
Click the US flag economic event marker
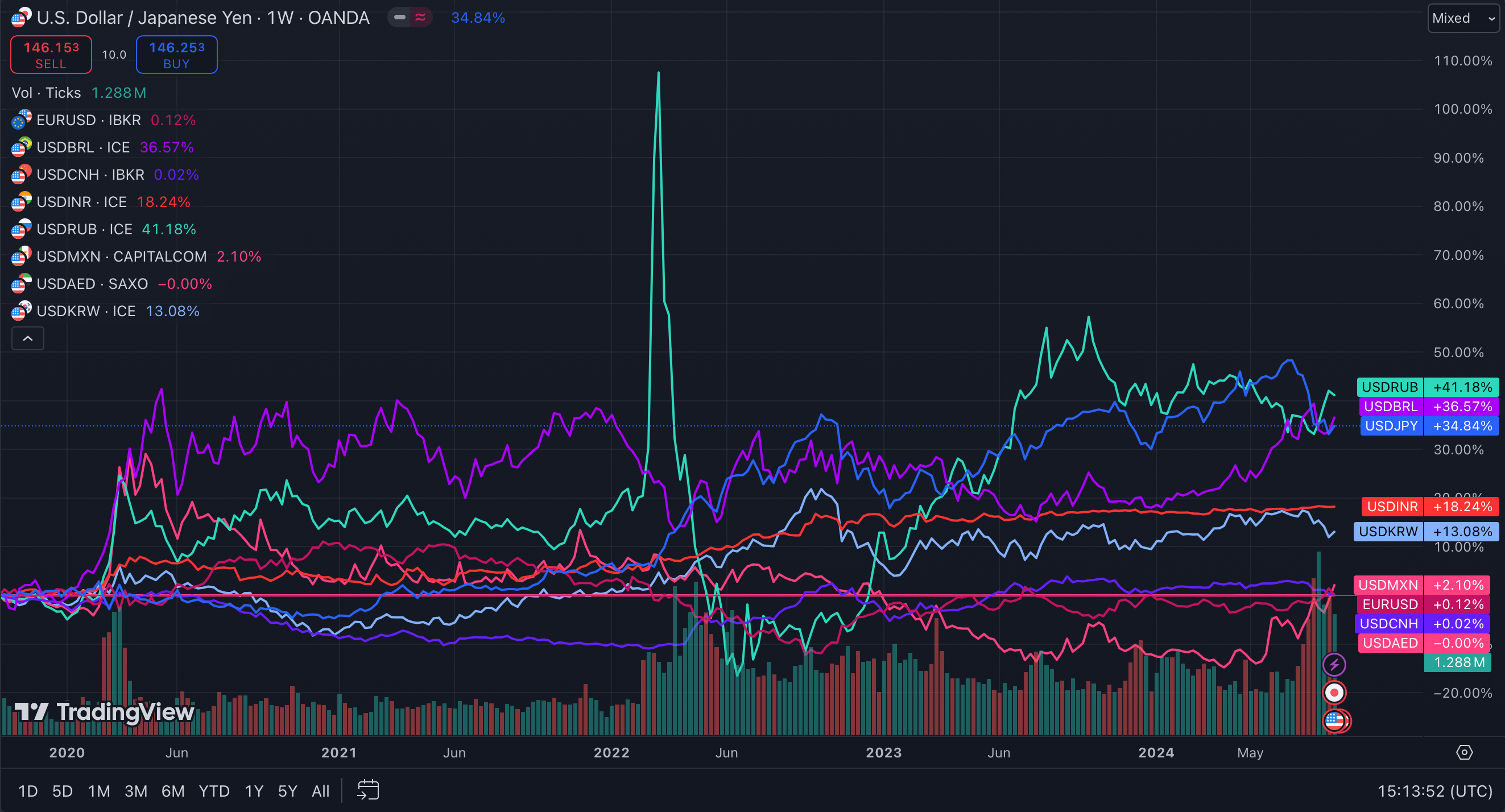point(1336,720)
